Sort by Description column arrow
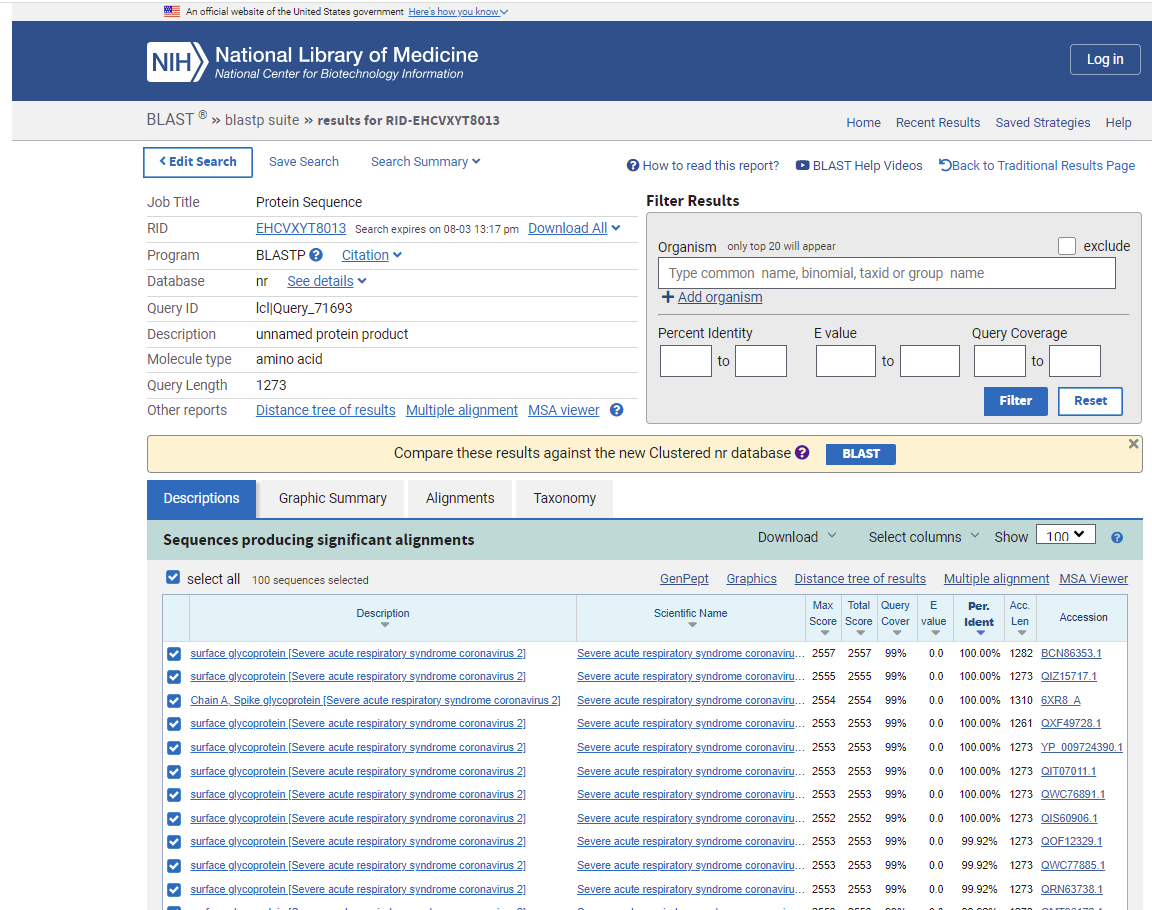The image size is (1152, 910). point(384,625)
